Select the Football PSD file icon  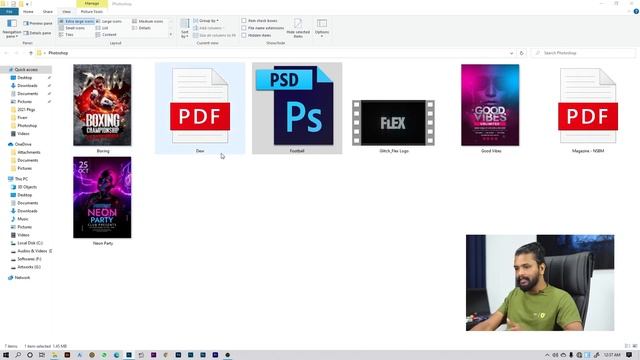coord(297,105)
